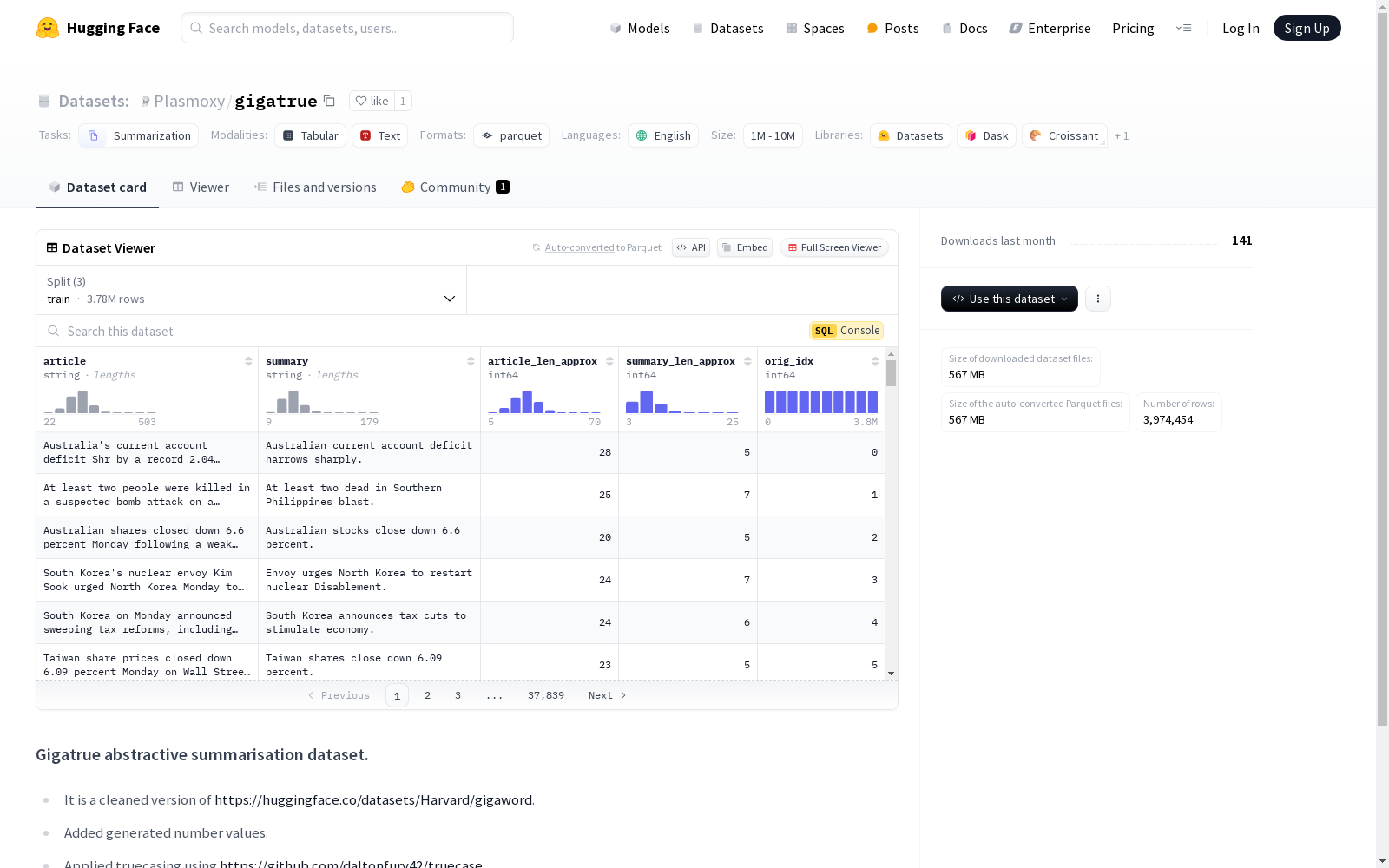
Task: Switch to the Dataset card tab
Action: click(97, 187)
